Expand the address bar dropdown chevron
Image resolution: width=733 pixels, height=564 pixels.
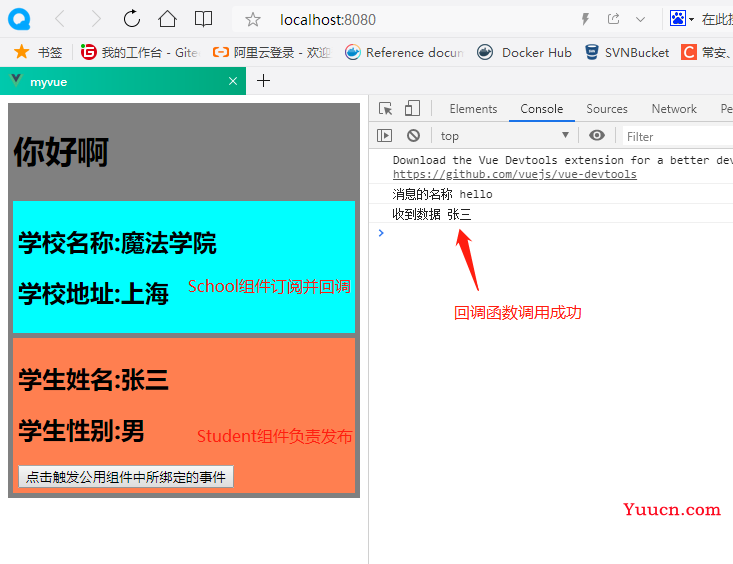pyautogui.click(x=640, y=20)
